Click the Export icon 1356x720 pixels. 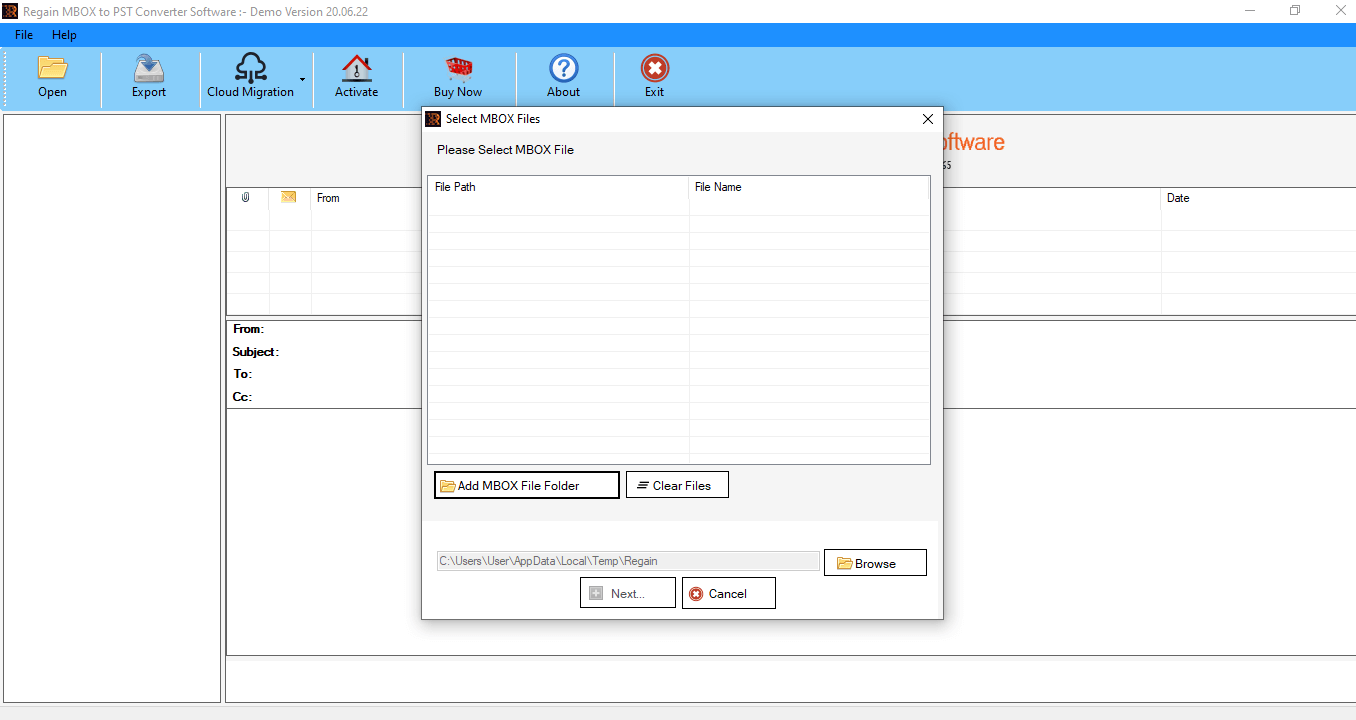pos(148,70)
